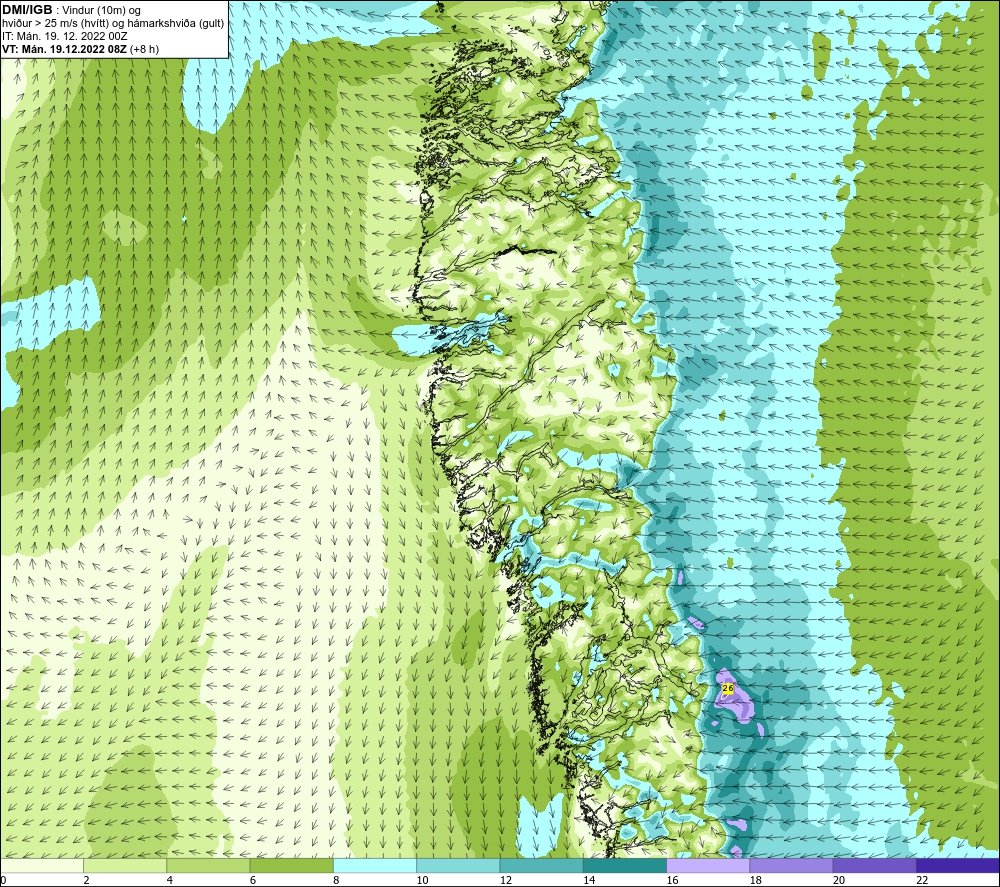
Task: Click the legend value 12
Action: coord(506,881)
